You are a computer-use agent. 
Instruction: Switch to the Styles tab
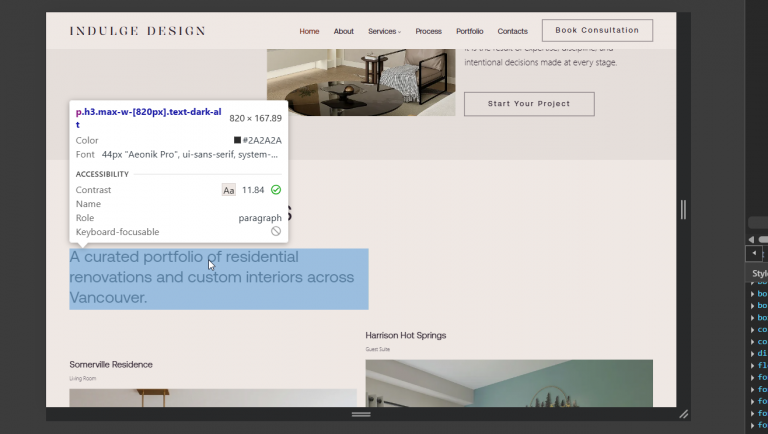(x=760, y=274)
